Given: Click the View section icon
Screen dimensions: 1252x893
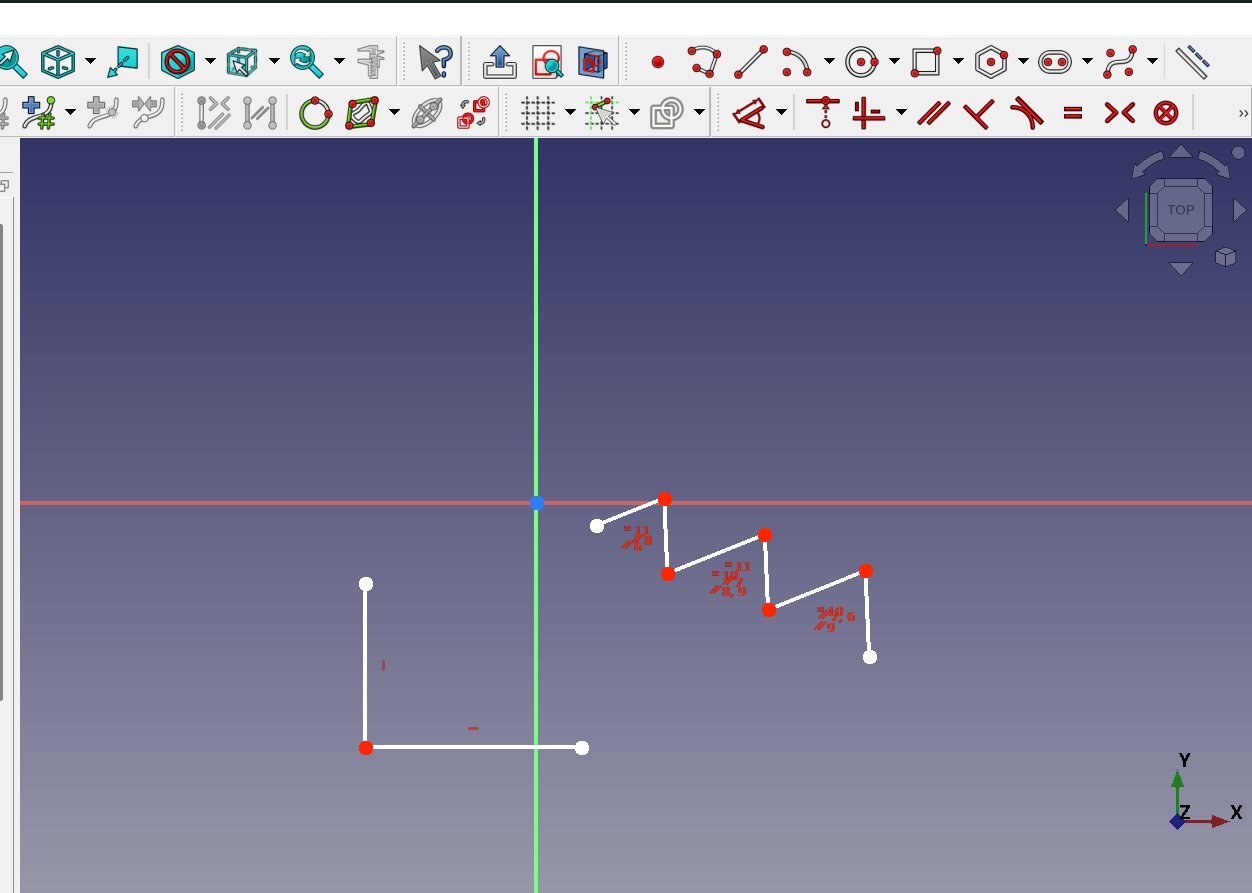Looking at the screenshot, I should pyautogui.click(x=593, y=62).
